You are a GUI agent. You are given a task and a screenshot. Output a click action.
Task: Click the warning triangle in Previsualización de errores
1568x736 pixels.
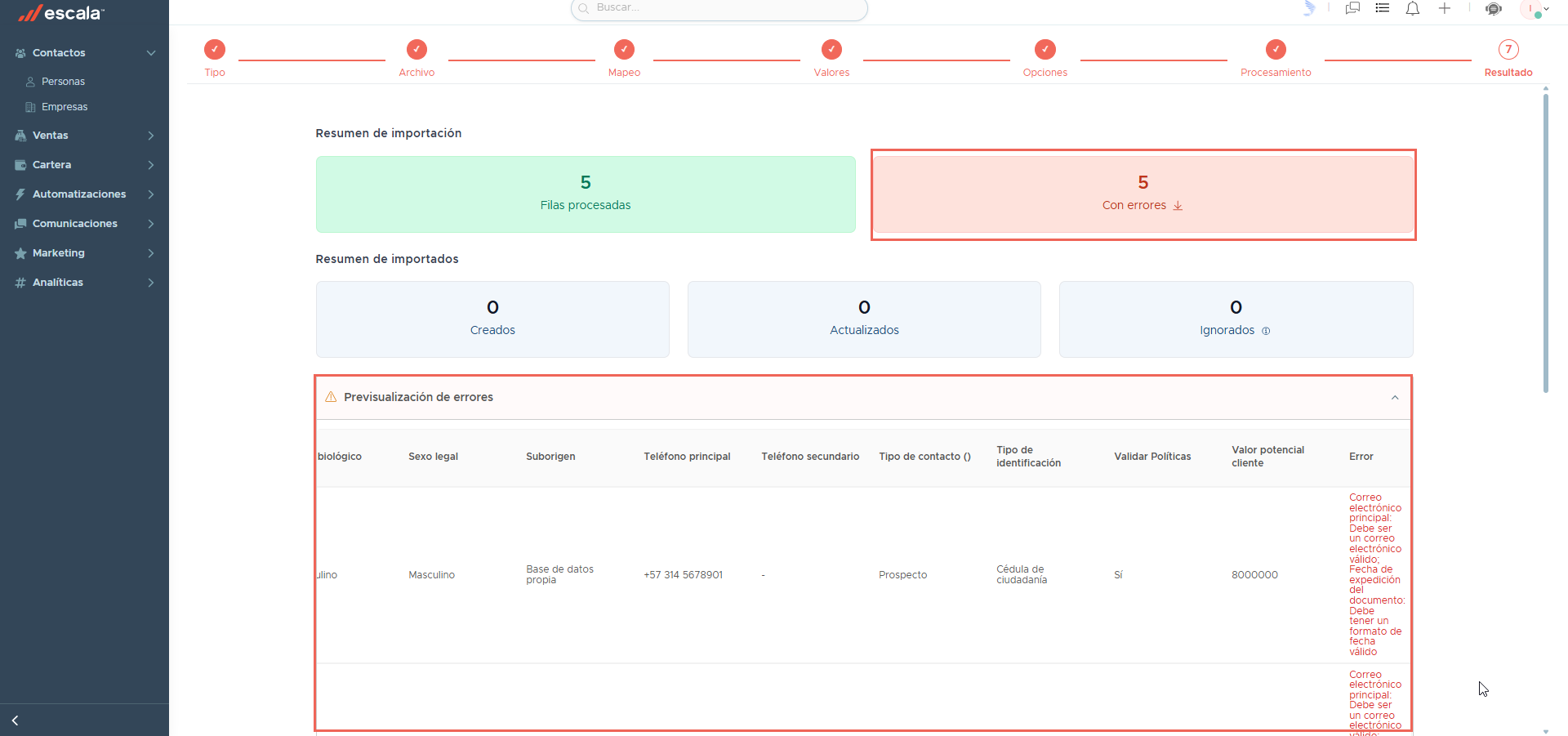331,397
